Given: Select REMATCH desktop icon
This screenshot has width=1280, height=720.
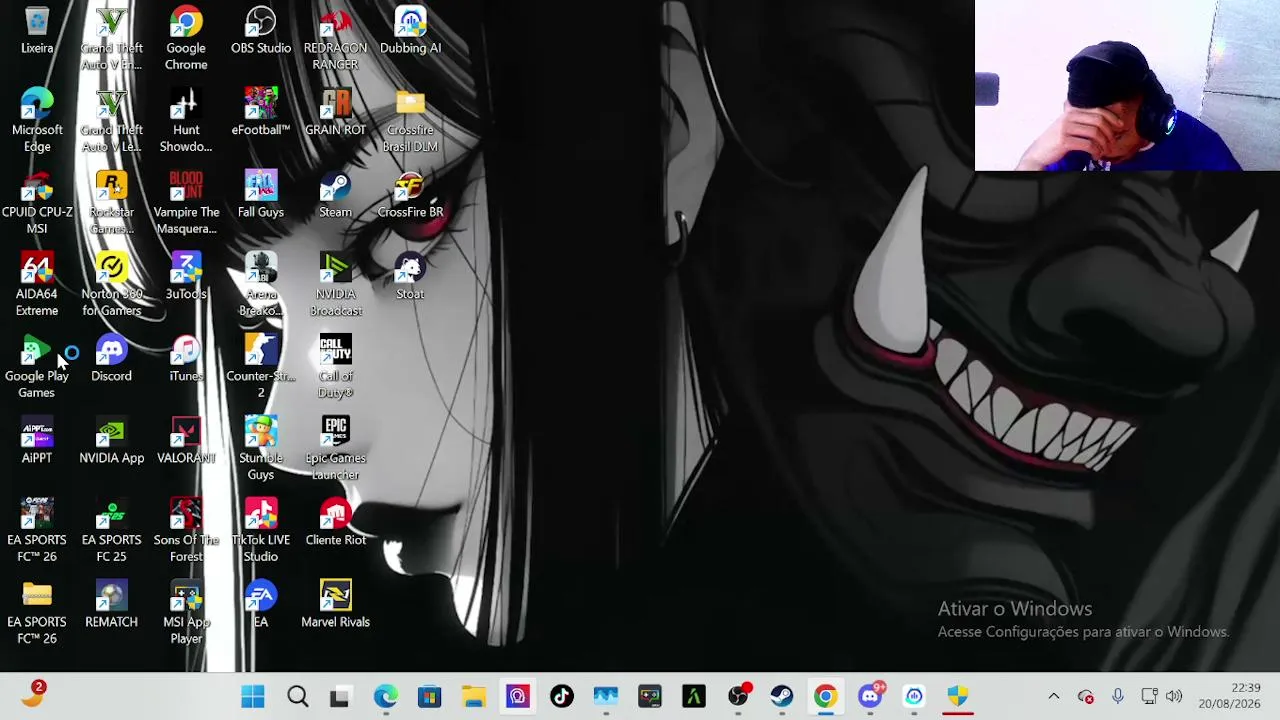Looking at the screenshot, I should pos(111,605).
